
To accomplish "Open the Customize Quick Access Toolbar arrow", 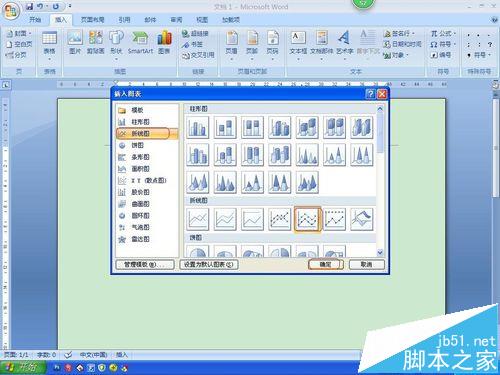I will click(70, 6).
